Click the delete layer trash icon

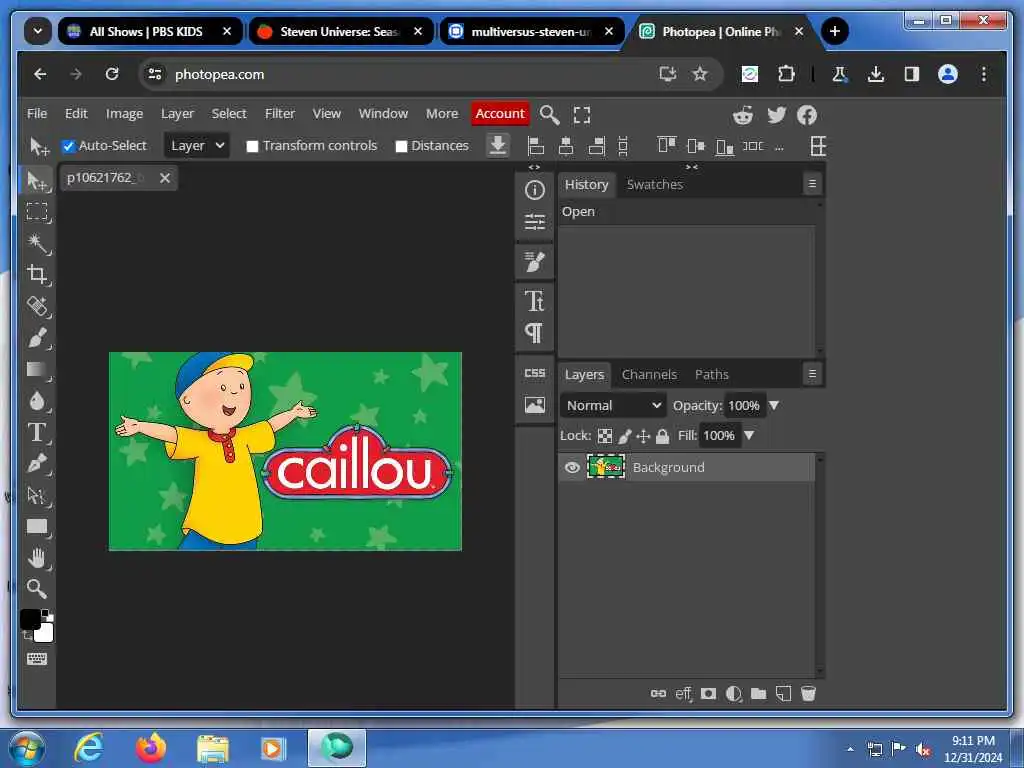[808, 694]
